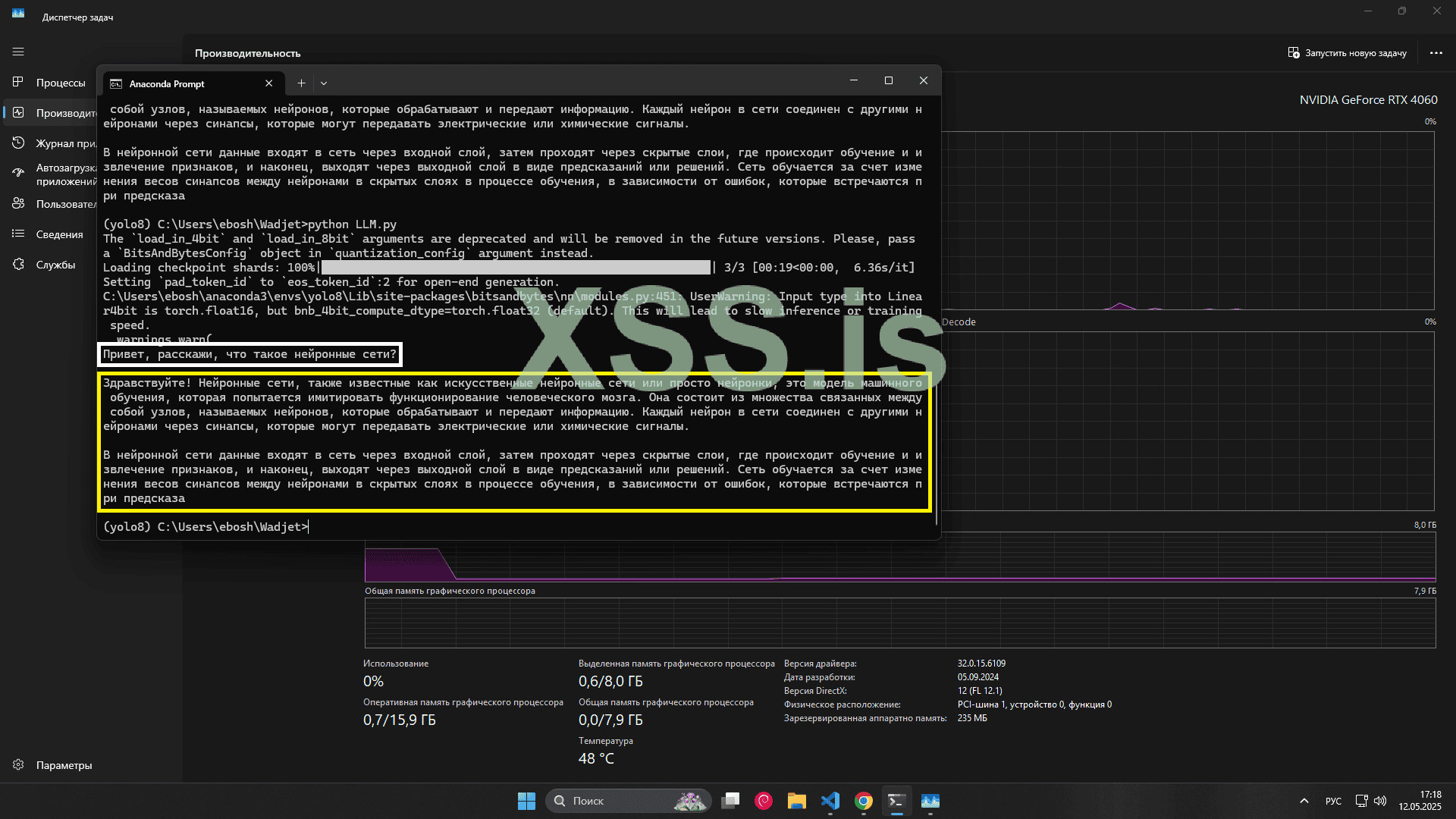Open App history clock icon
Image resolution: width=1456 pixels, height=819 pixels.
point(18,143)
